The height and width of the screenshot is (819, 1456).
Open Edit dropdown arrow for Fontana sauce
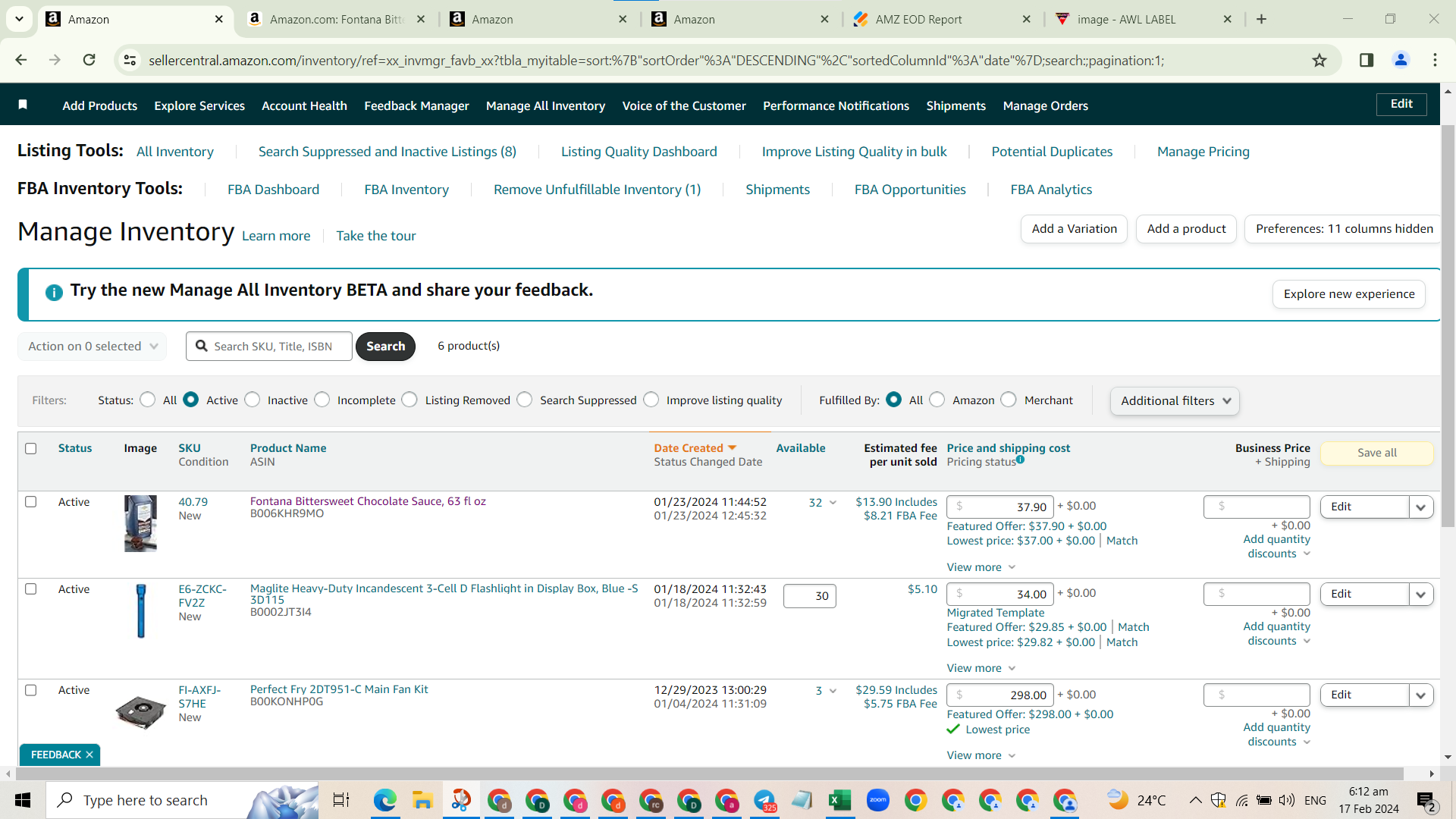click(1421, 507)
